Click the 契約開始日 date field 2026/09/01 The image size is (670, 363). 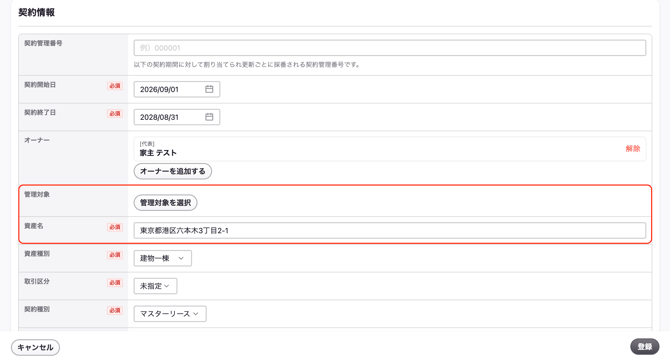tap(176, 89)
